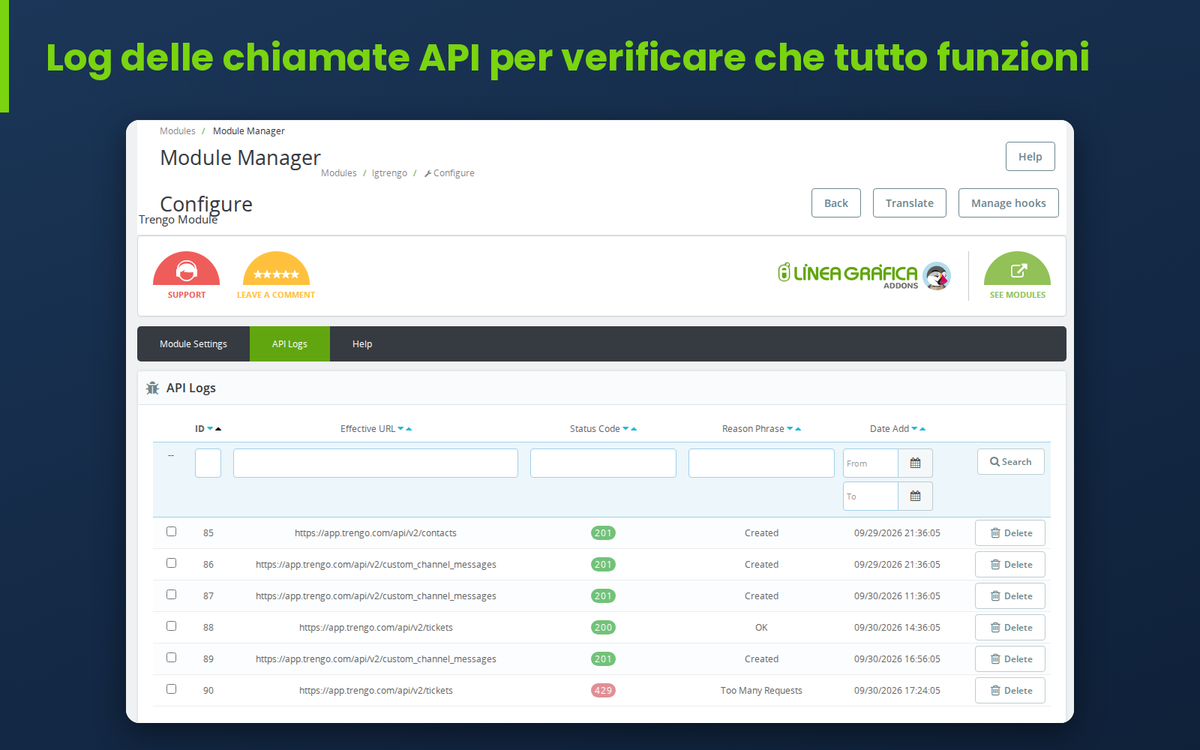Click the To date input field
Image resolution: width=1200 pixels, height=750 pixels.
click(871, 496)
